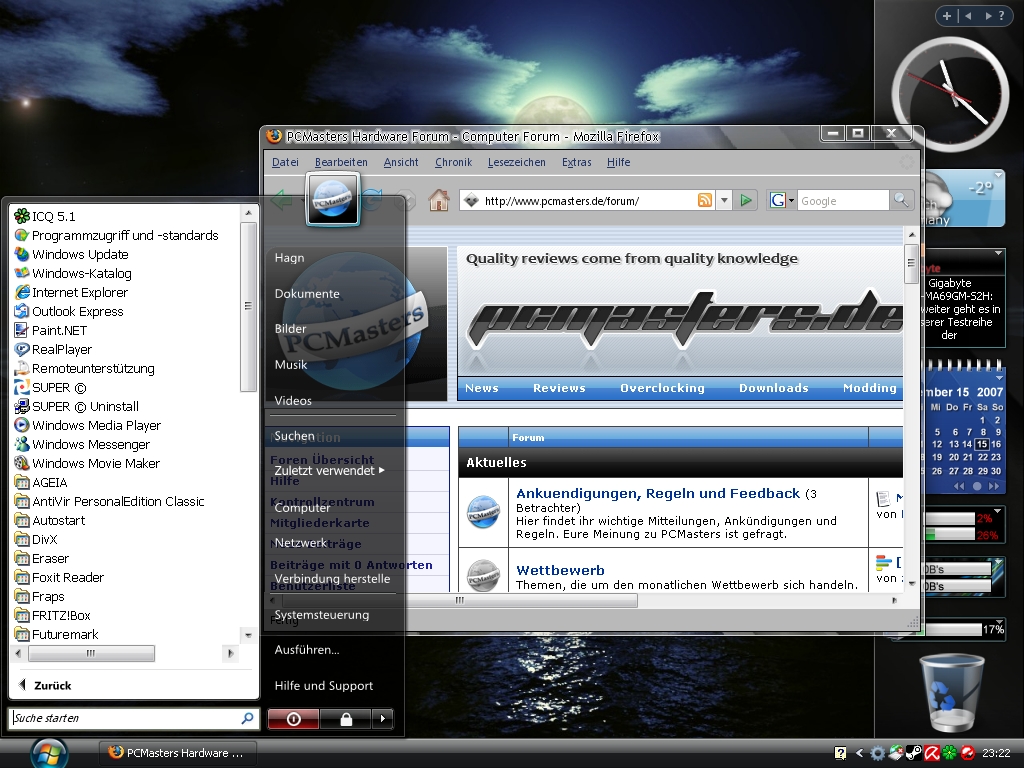Open the Extras menu
1024x768 pixels.
pos(577,162)
